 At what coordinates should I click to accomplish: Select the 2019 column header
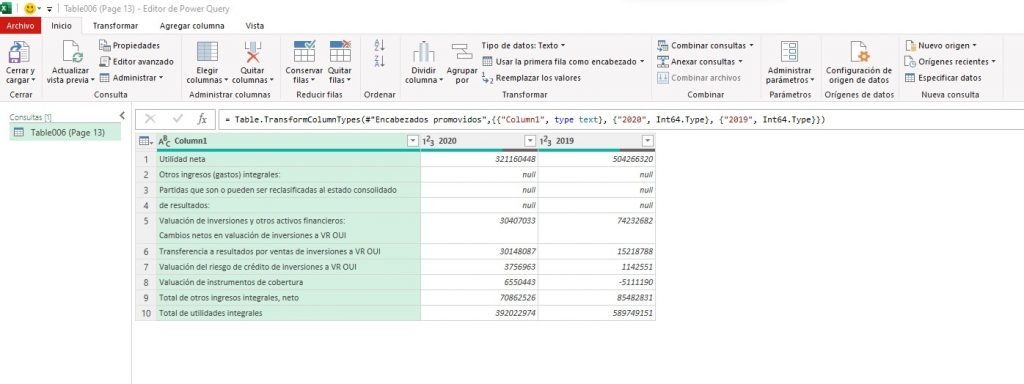point(597,140)
